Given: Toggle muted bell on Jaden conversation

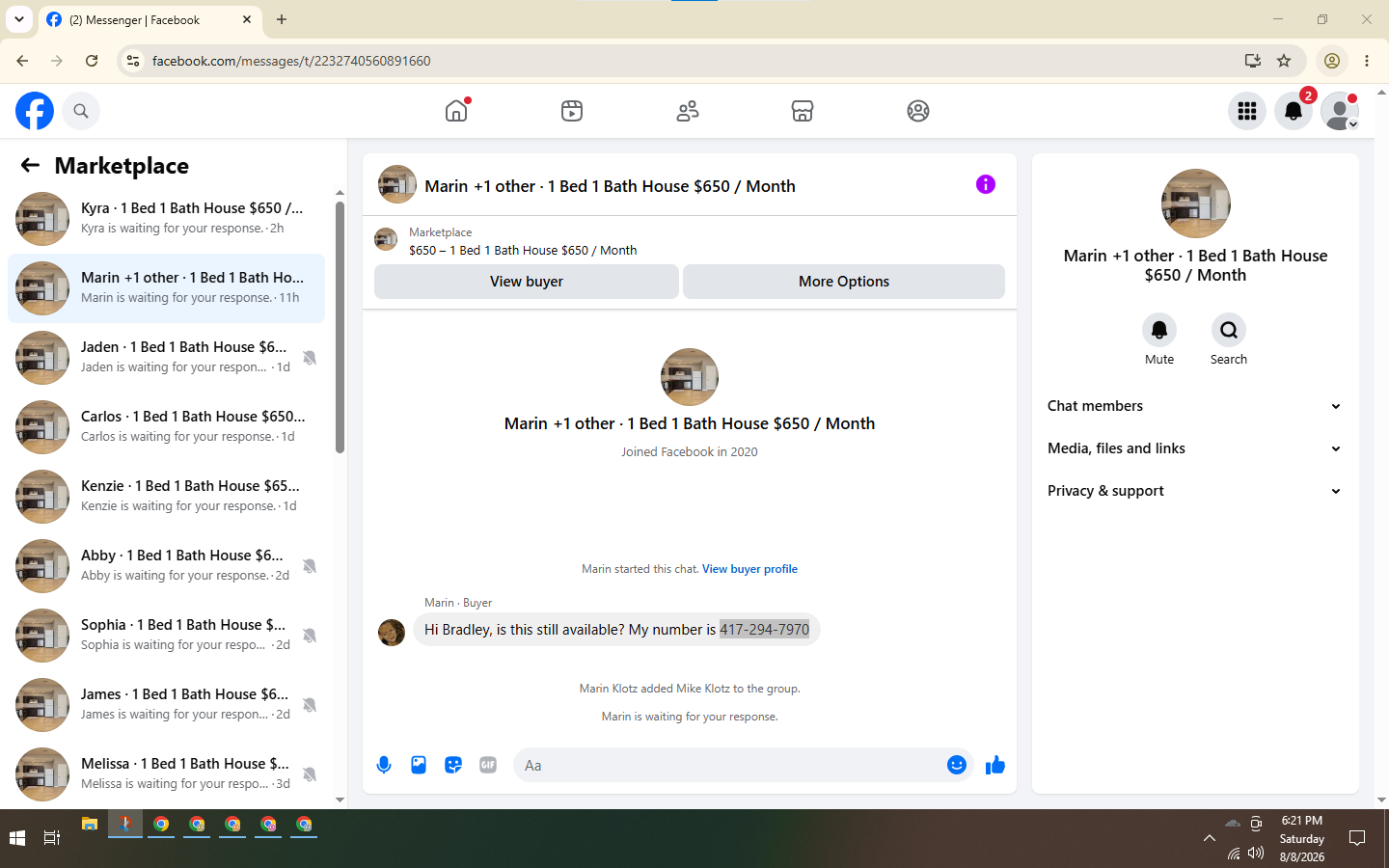Looking at the screenshot, I should [310, 358].
